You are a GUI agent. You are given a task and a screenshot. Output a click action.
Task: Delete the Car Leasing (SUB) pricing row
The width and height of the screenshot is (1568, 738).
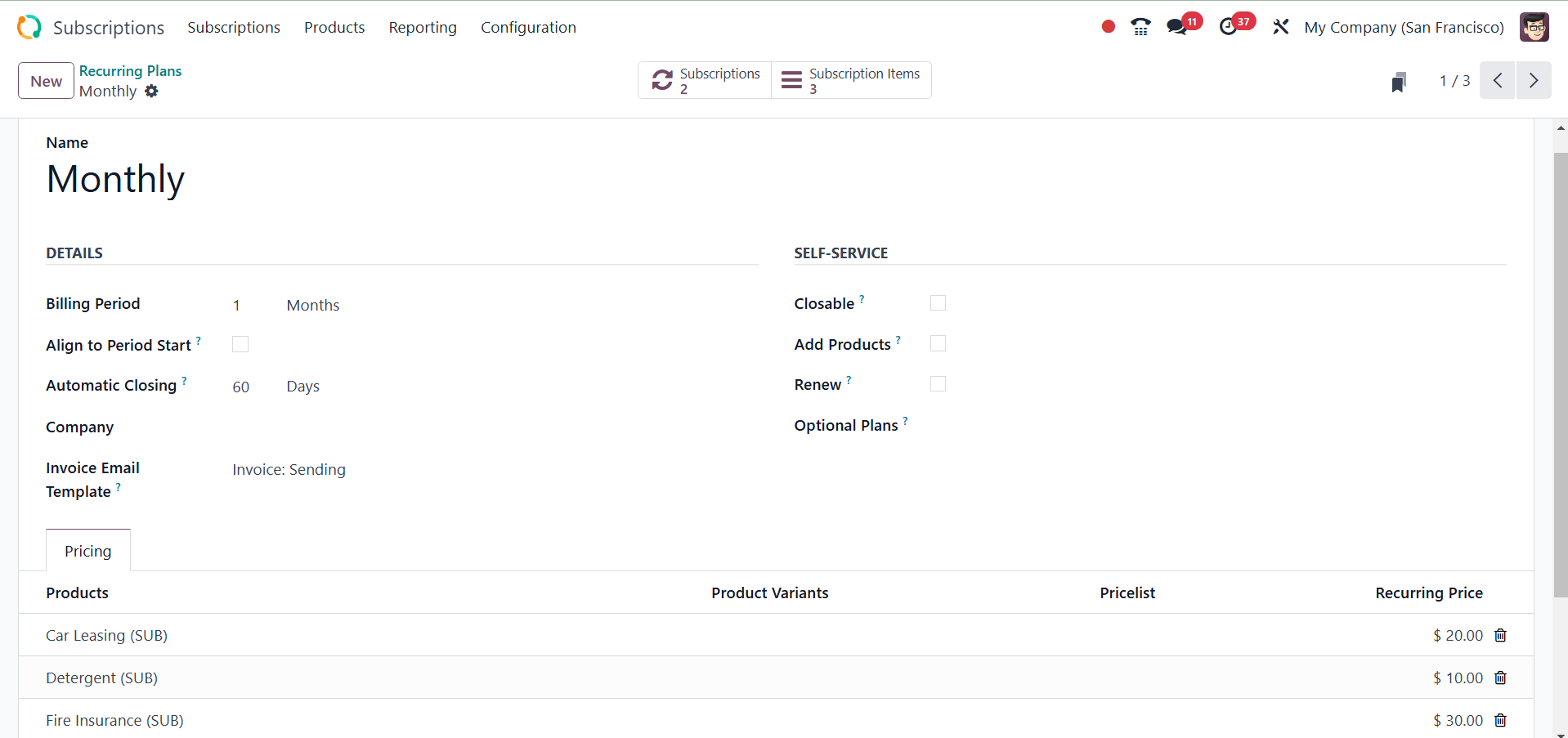(x=1500, y=635)
